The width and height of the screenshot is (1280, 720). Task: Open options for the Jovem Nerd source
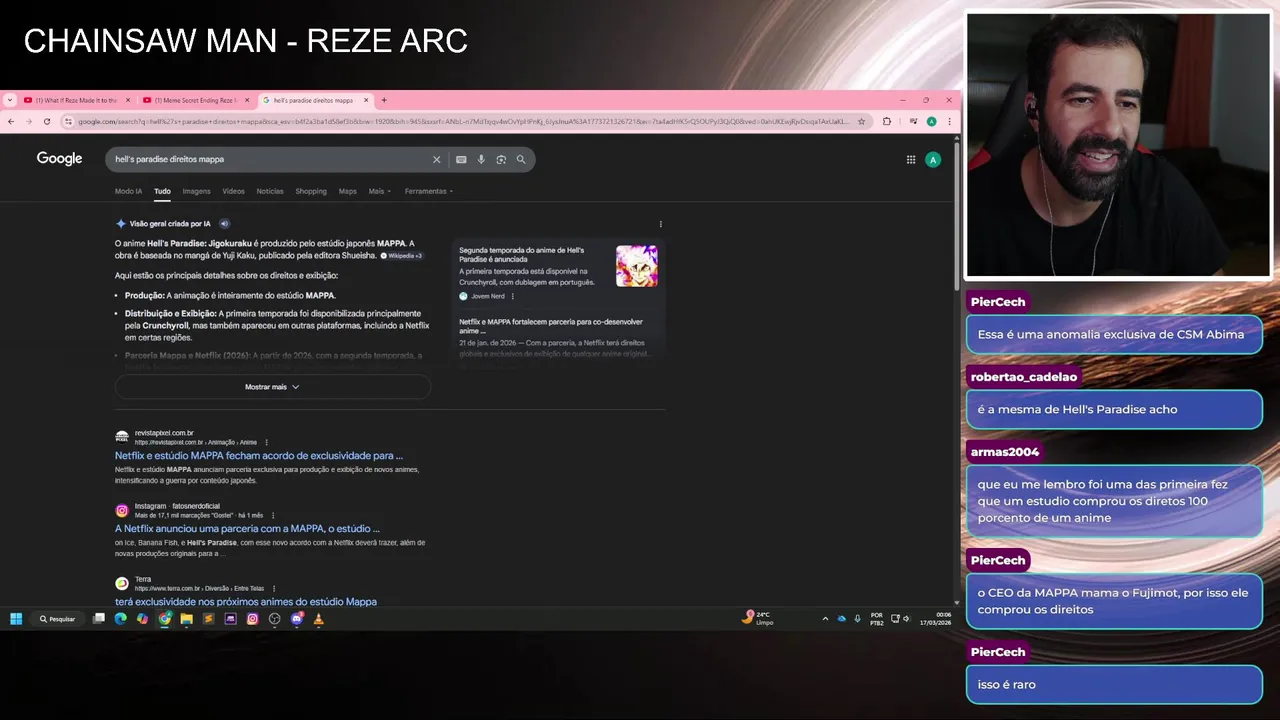coord(513,296)
